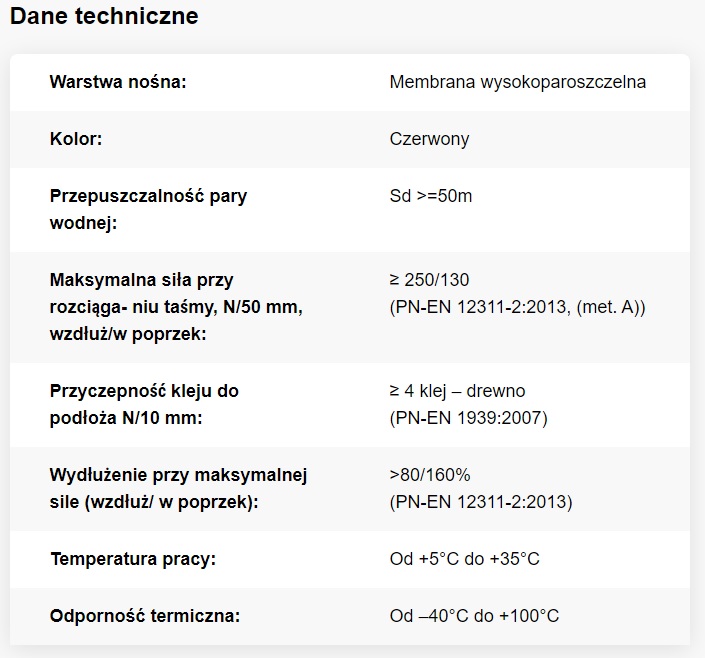Click '(PN-EN 12311-2:2013)' under elongation value
This screenshot has width=705, height=658.
click(x=481, y=502)
